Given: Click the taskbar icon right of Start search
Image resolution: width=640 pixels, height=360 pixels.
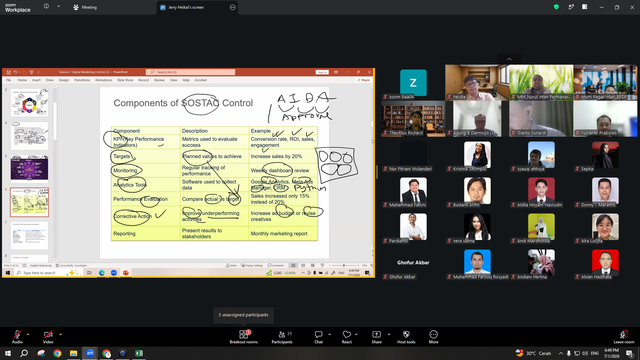Looking at the screenshot, I should (x=41, y=353).
